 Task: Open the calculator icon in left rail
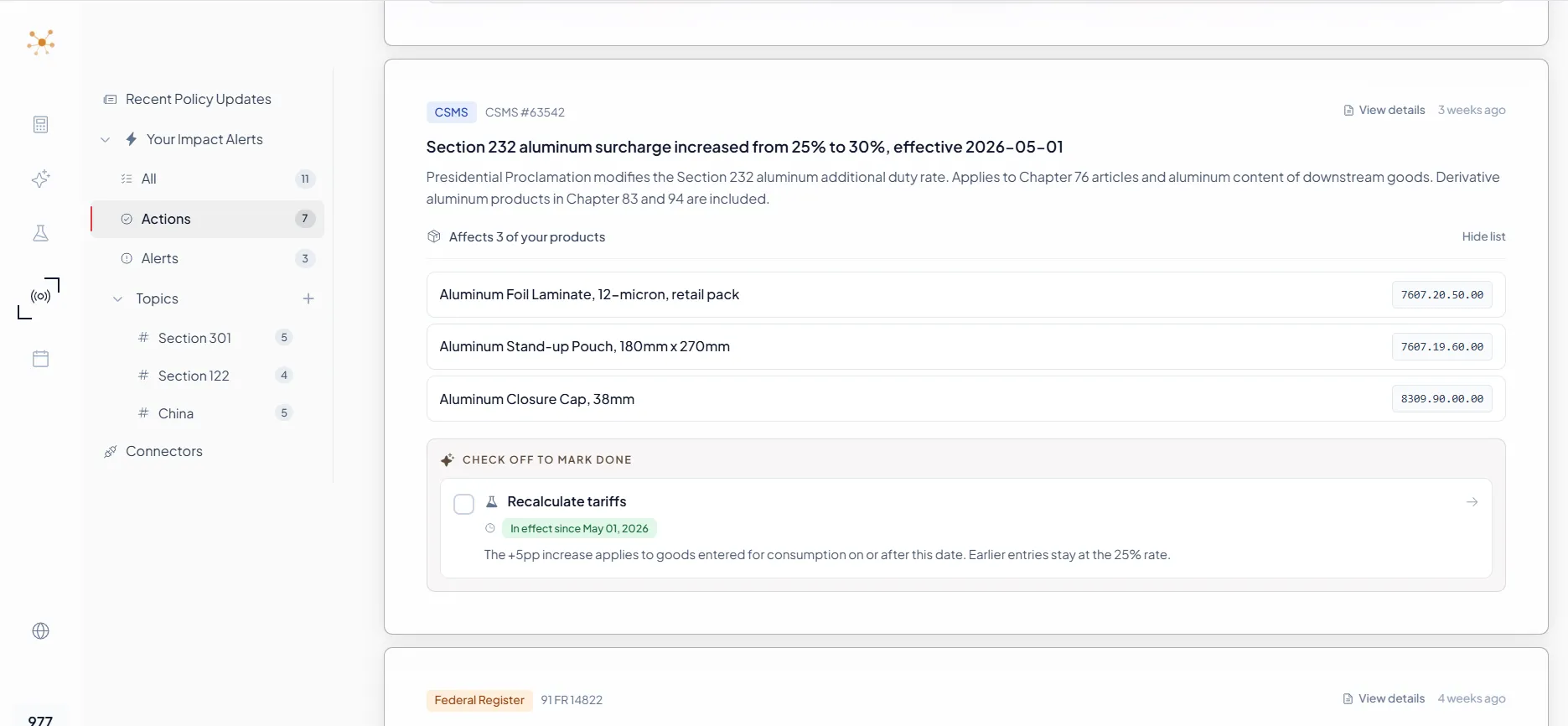click(x=40, y=125)
